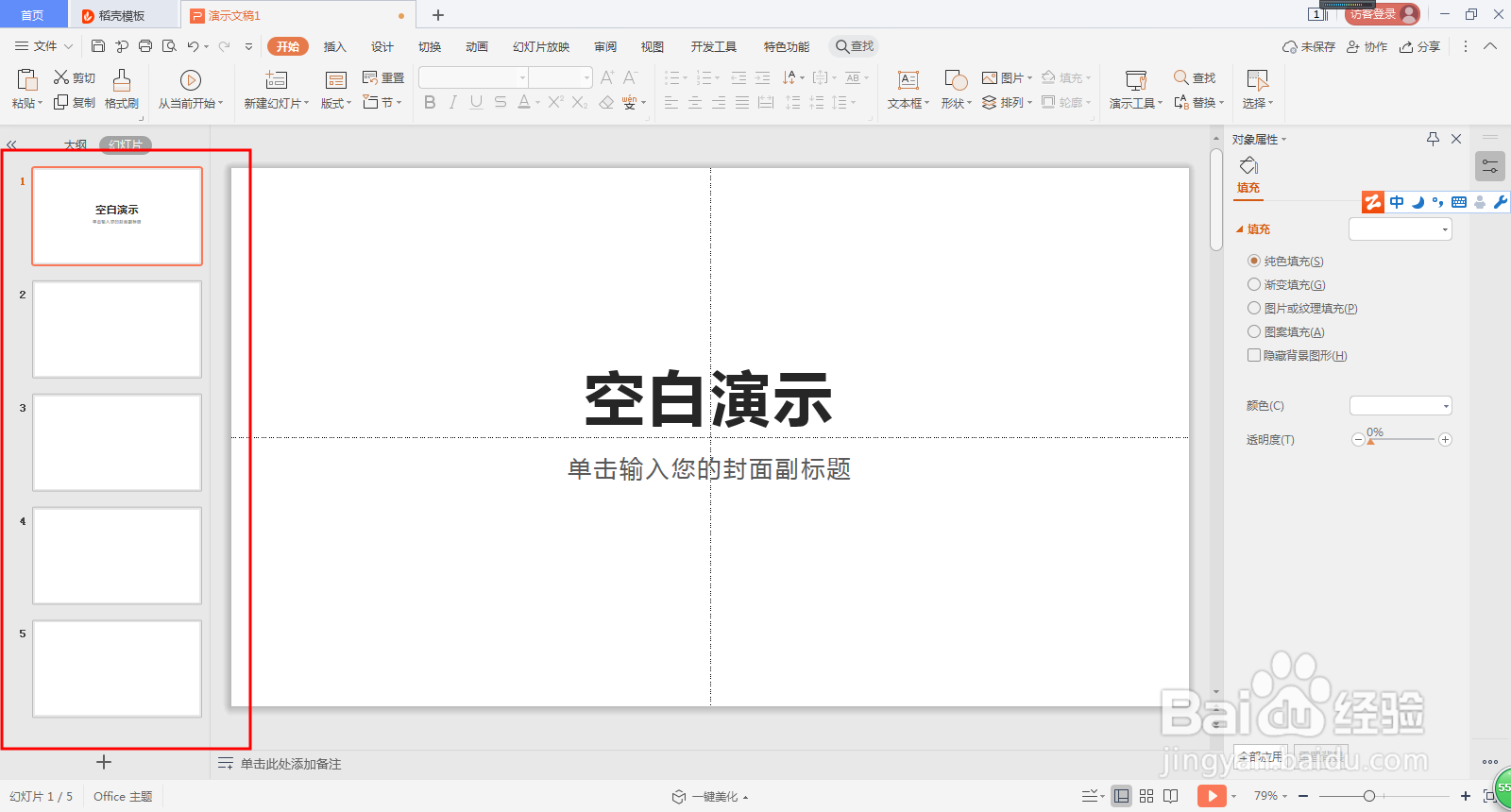Click to add notes (单击此处添加备注)
The image size is (1511, 812).
[x=291, y=764]
